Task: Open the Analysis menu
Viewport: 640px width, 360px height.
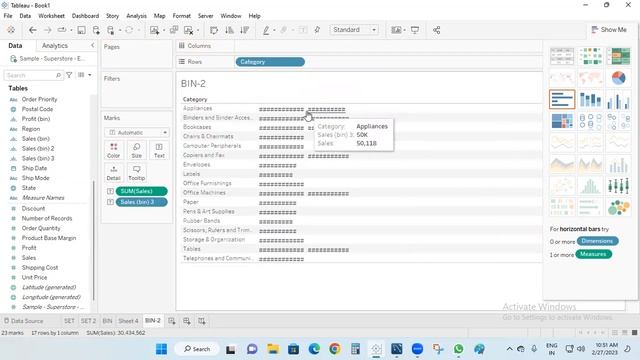Action: pos(136,16)
